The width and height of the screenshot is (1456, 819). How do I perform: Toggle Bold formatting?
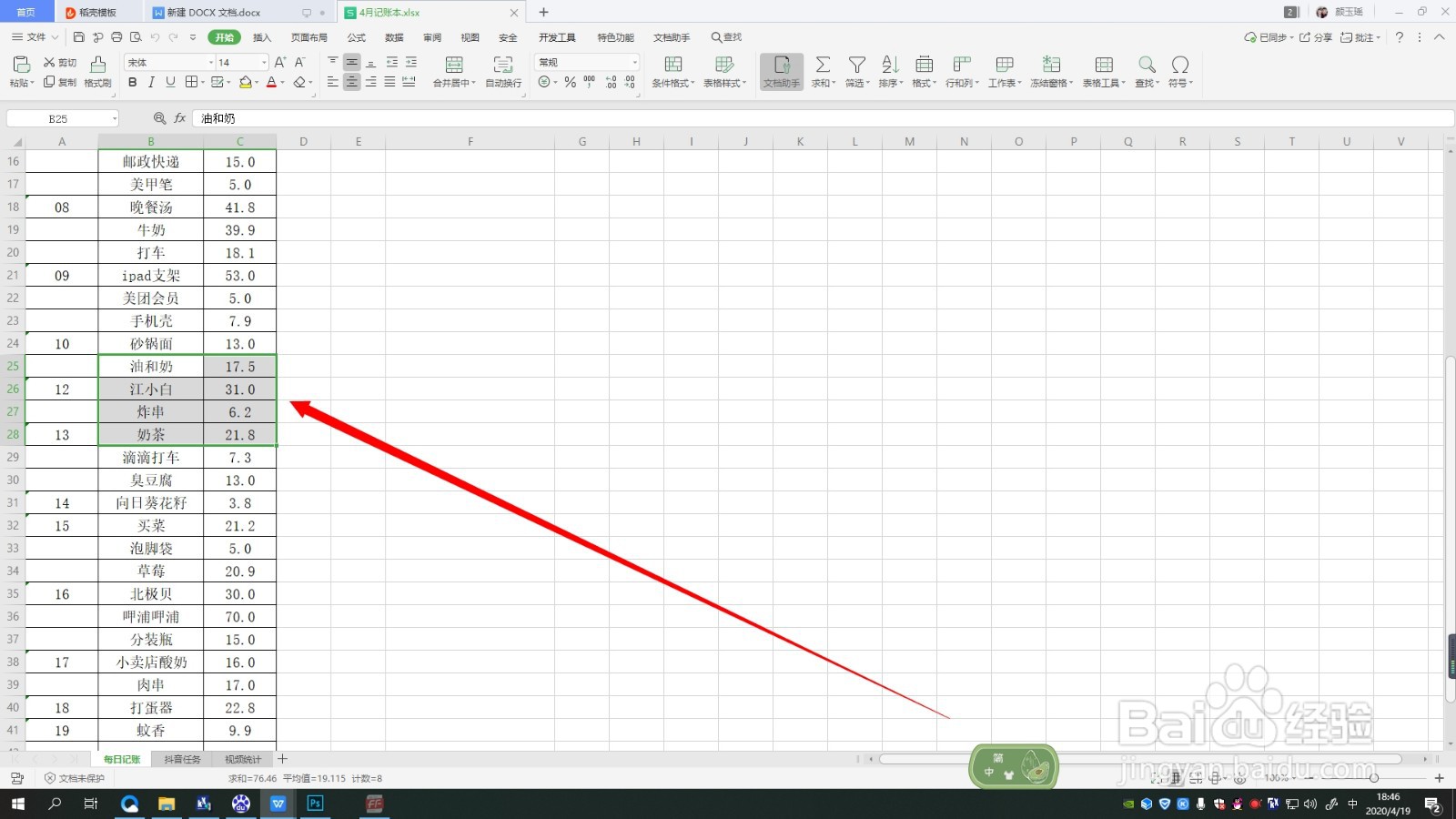point(133,82)
